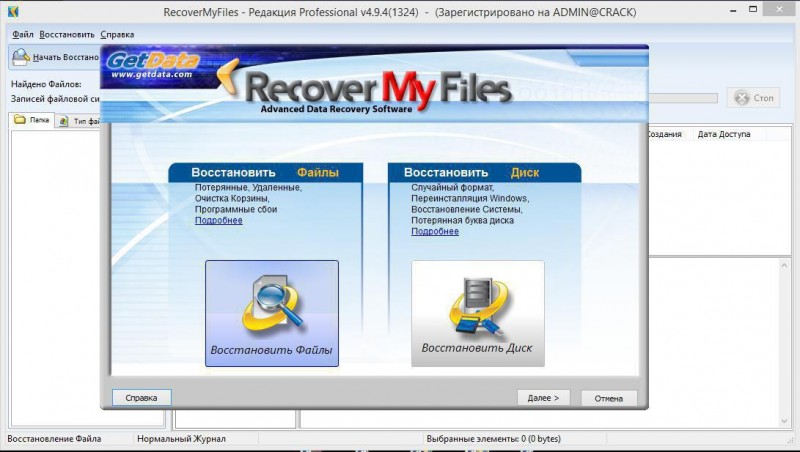Viewport: 800px width, 452px height.
Task: Maximize the RecoverMyFiles window
Action: tap(753, 9)
